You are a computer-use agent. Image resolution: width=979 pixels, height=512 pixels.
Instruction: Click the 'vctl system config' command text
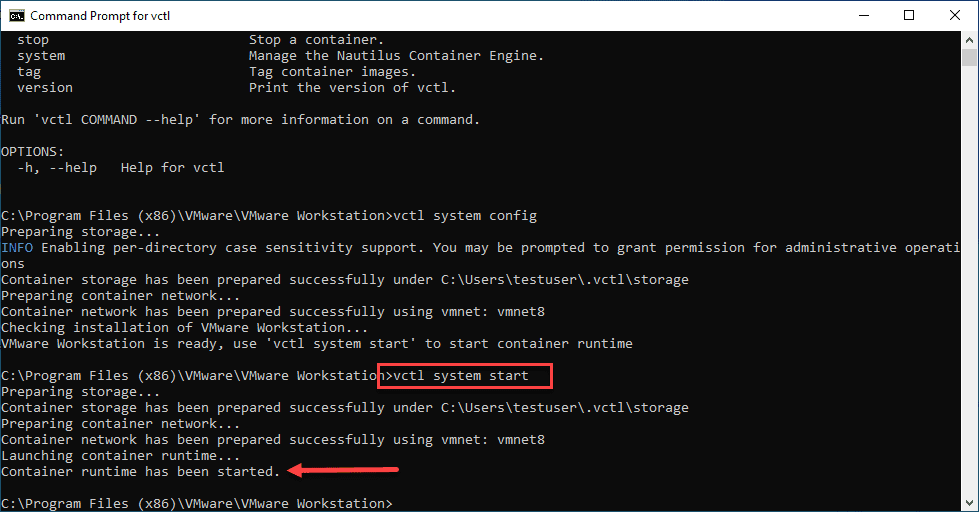pyautogui.click(x=465, y=216)
